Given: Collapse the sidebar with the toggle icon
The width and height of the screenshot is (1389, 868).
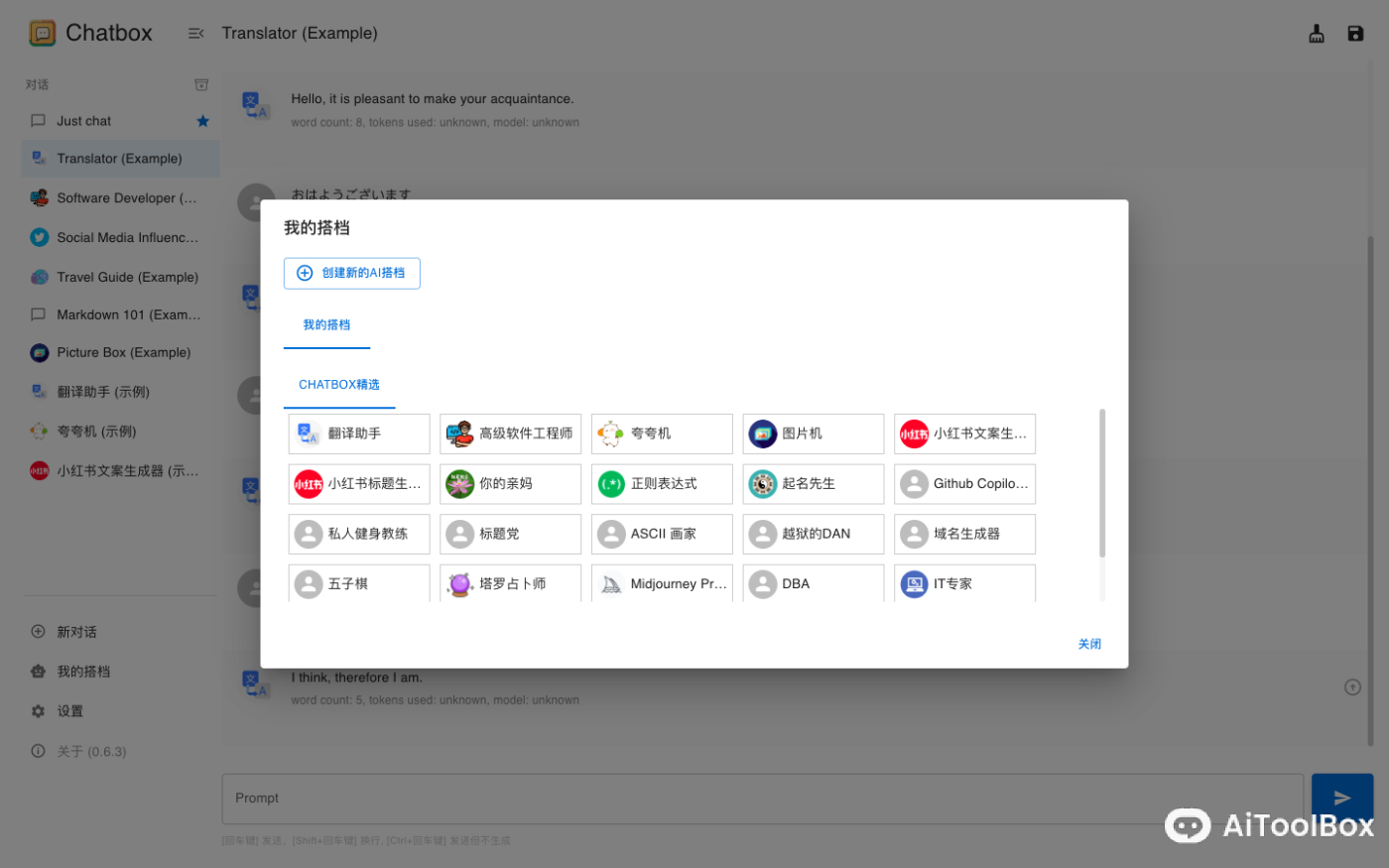Looking at the screenshot, I should [195, 32].
